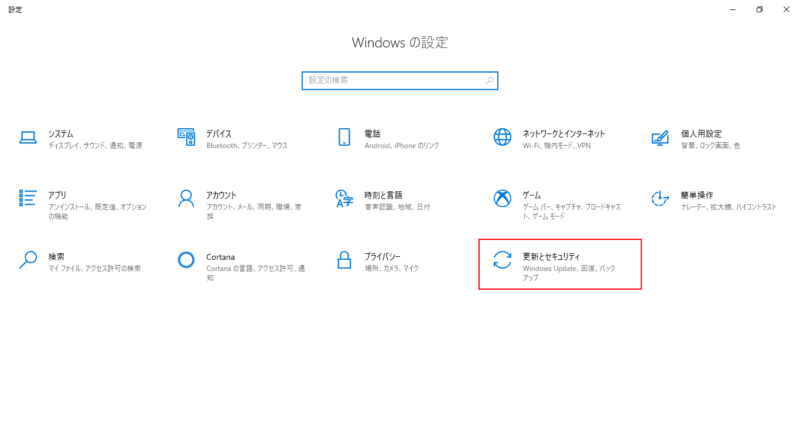
Task: Open the Cortana settings title
Action: 220,257
